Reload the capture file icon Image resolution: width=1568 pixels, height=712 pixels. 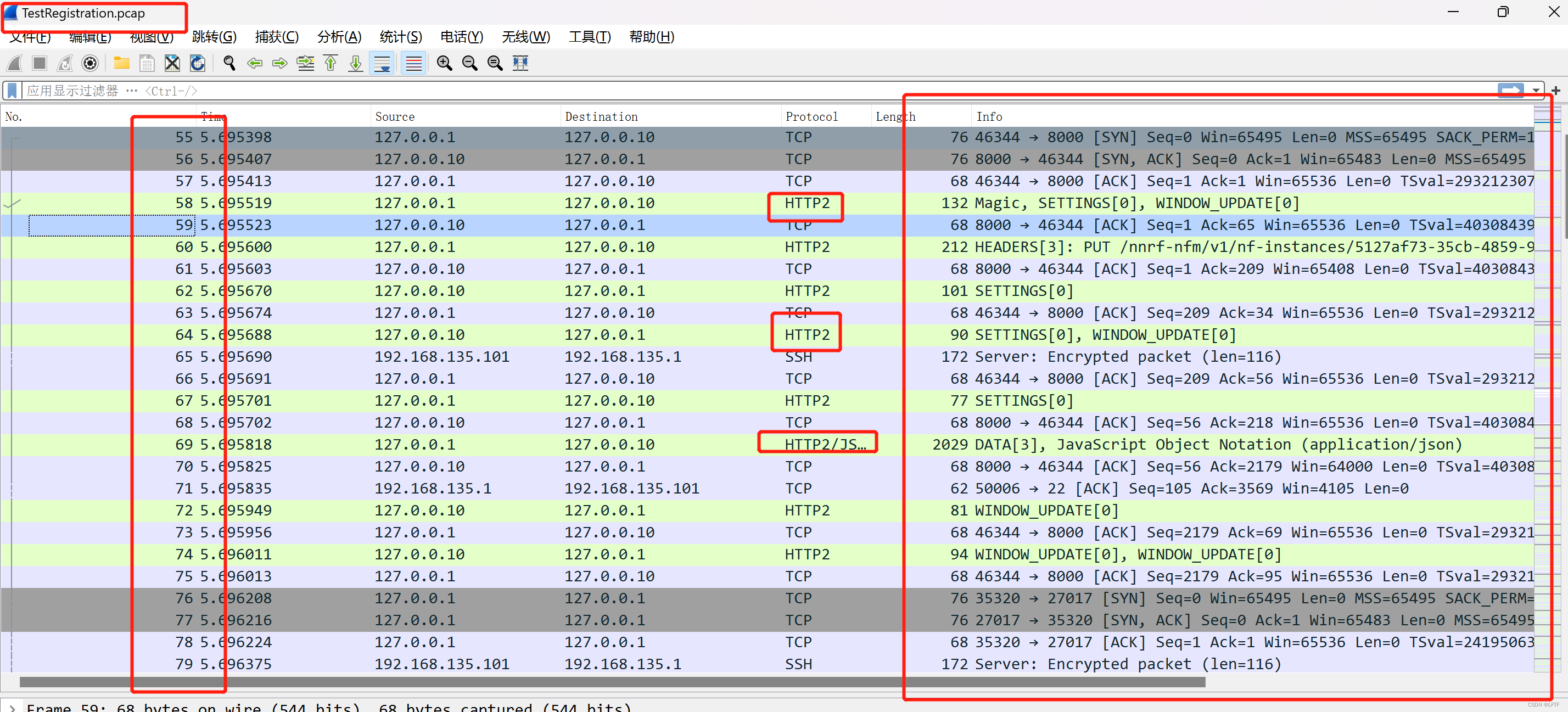(197, 63)
